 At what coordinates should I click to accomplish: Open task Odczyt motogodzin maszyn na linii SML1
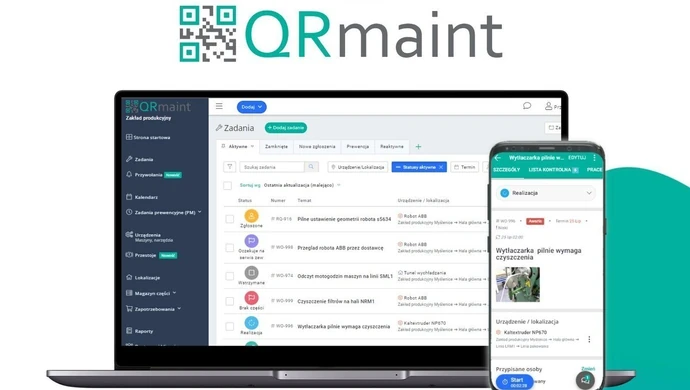point(345,276)
